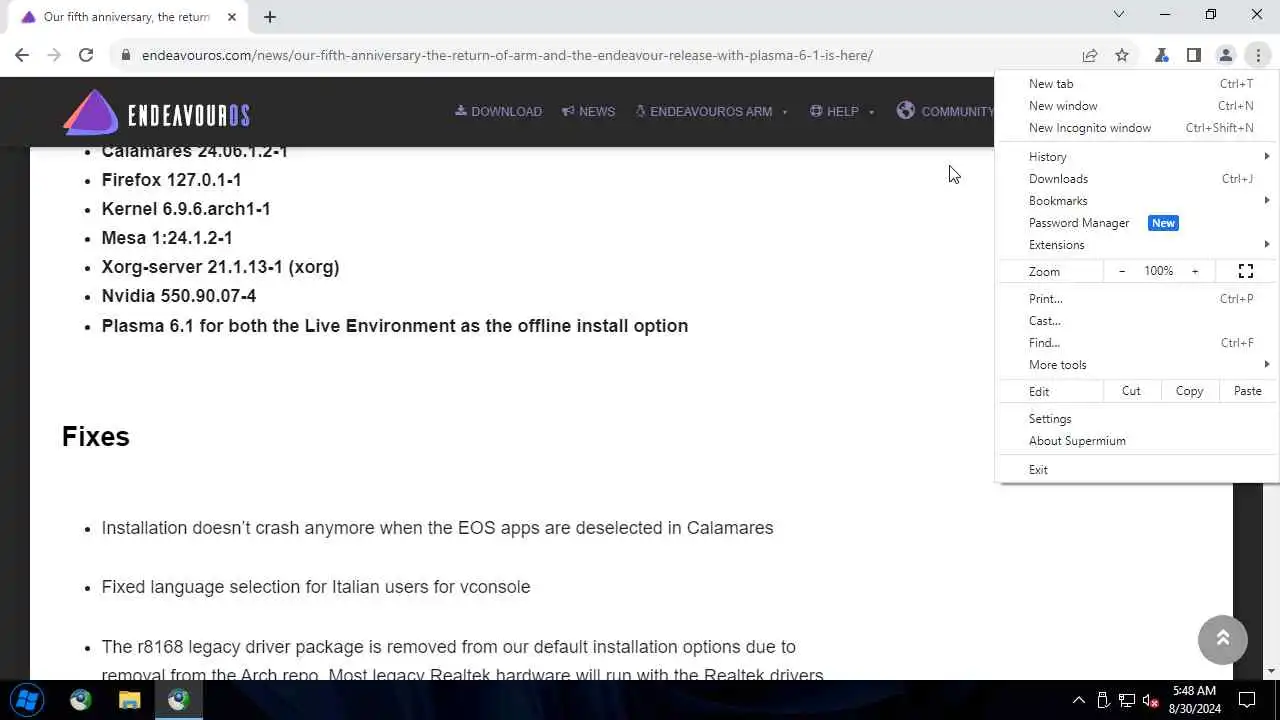Open Password Manager menu entry
Image resolution: width=1280 pixels, height=720 pixels.
pos(1137,223)
